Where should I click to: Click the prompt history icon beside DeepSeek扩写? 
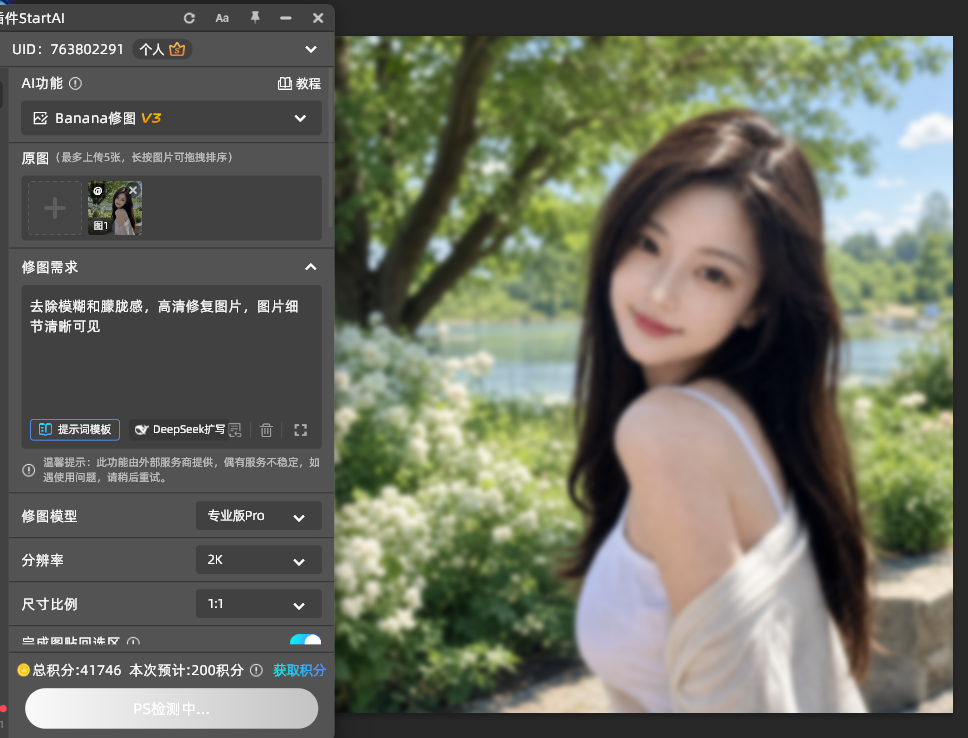[x=235, y=430]
